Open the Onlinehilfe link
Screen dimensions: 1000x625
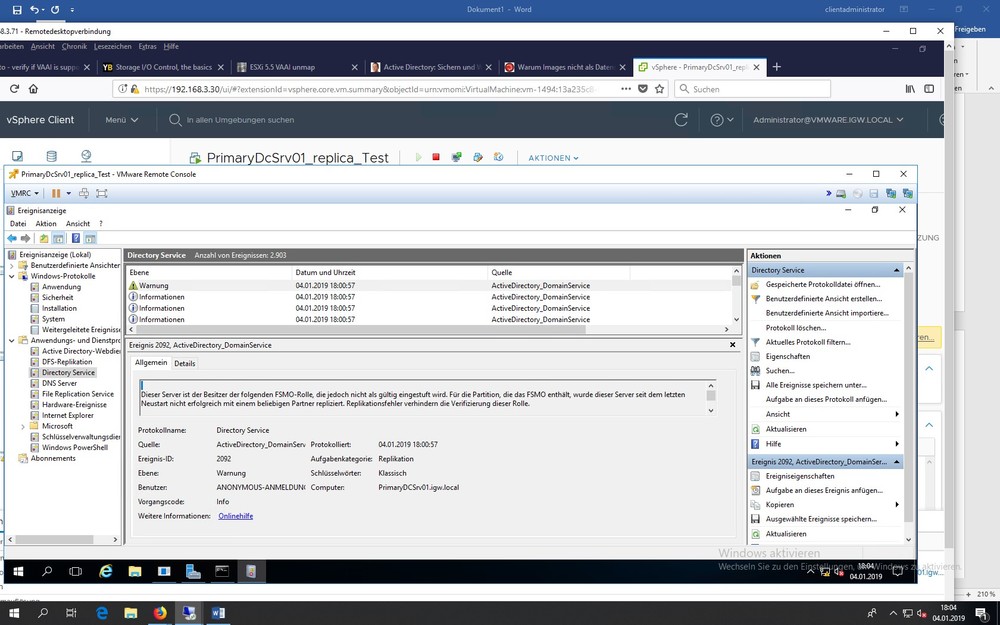(235, 515)
